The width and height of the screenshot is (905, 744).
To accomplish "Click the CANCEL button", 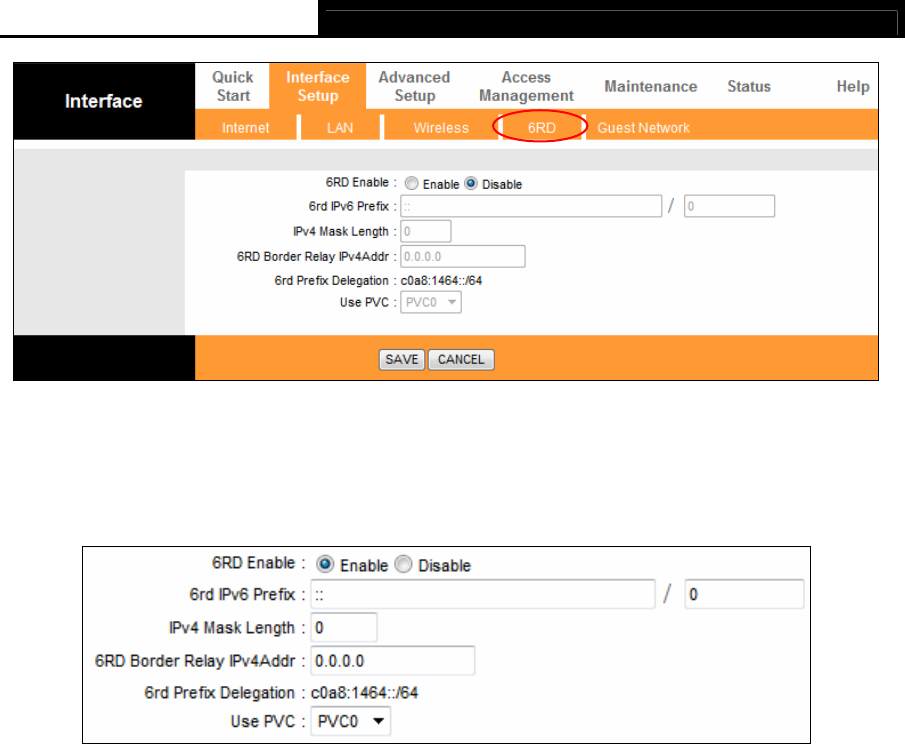I will (461, 360).
